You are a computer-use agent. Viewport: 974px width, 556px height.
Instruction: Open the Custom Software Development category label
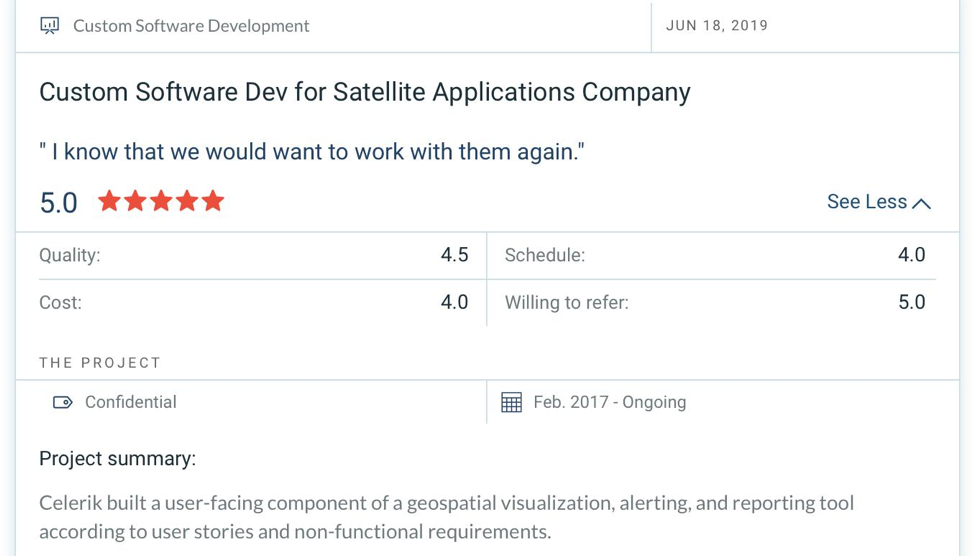(191, 26)
